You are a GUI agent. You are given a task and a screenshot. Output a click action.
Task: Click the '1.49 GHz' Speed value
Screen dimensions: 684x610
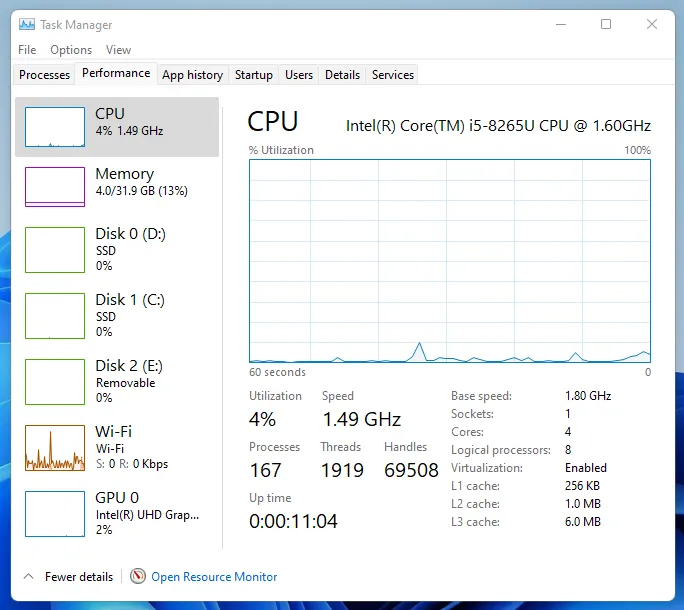pyautogui.click(x=362, y=419)
